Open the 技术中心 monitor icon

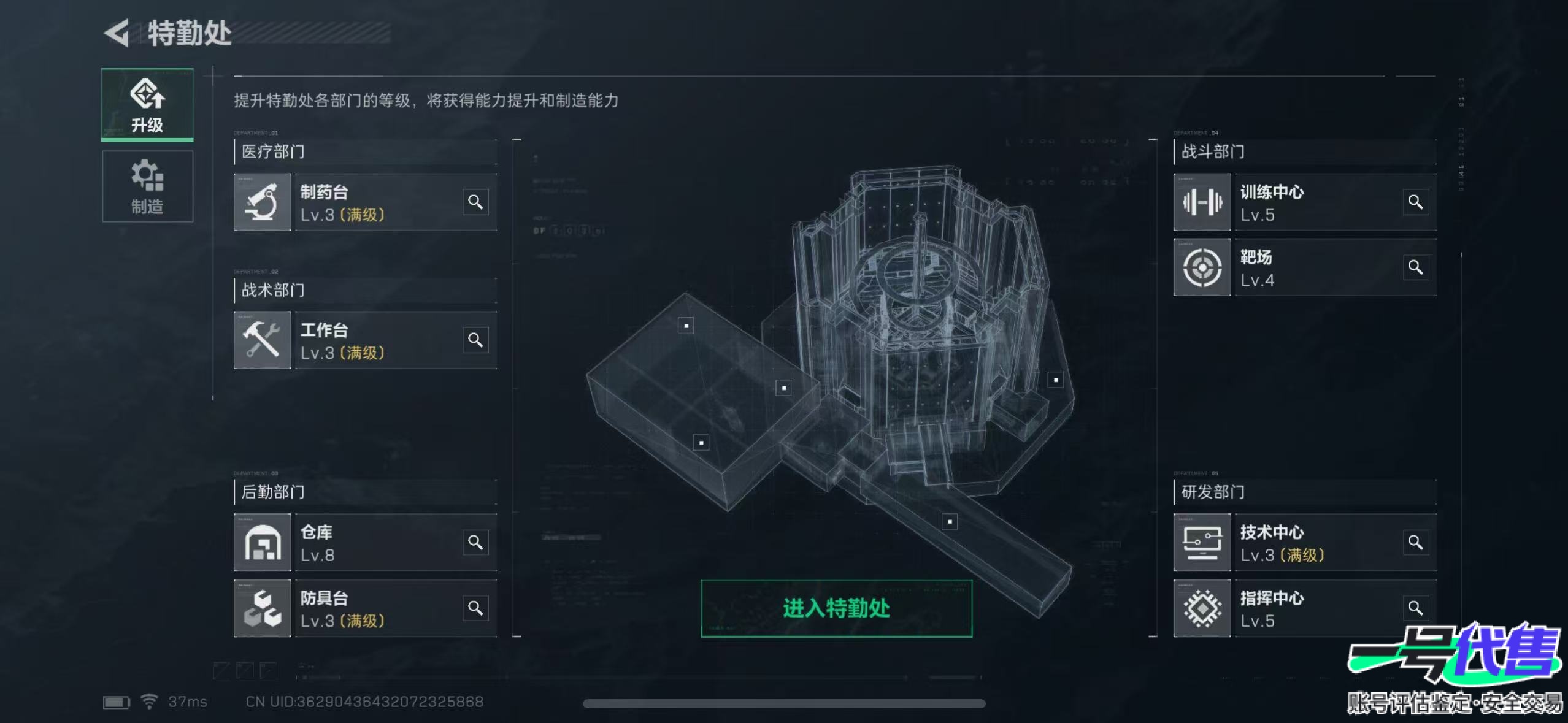pyautogui.click(x=1202, y=543)
